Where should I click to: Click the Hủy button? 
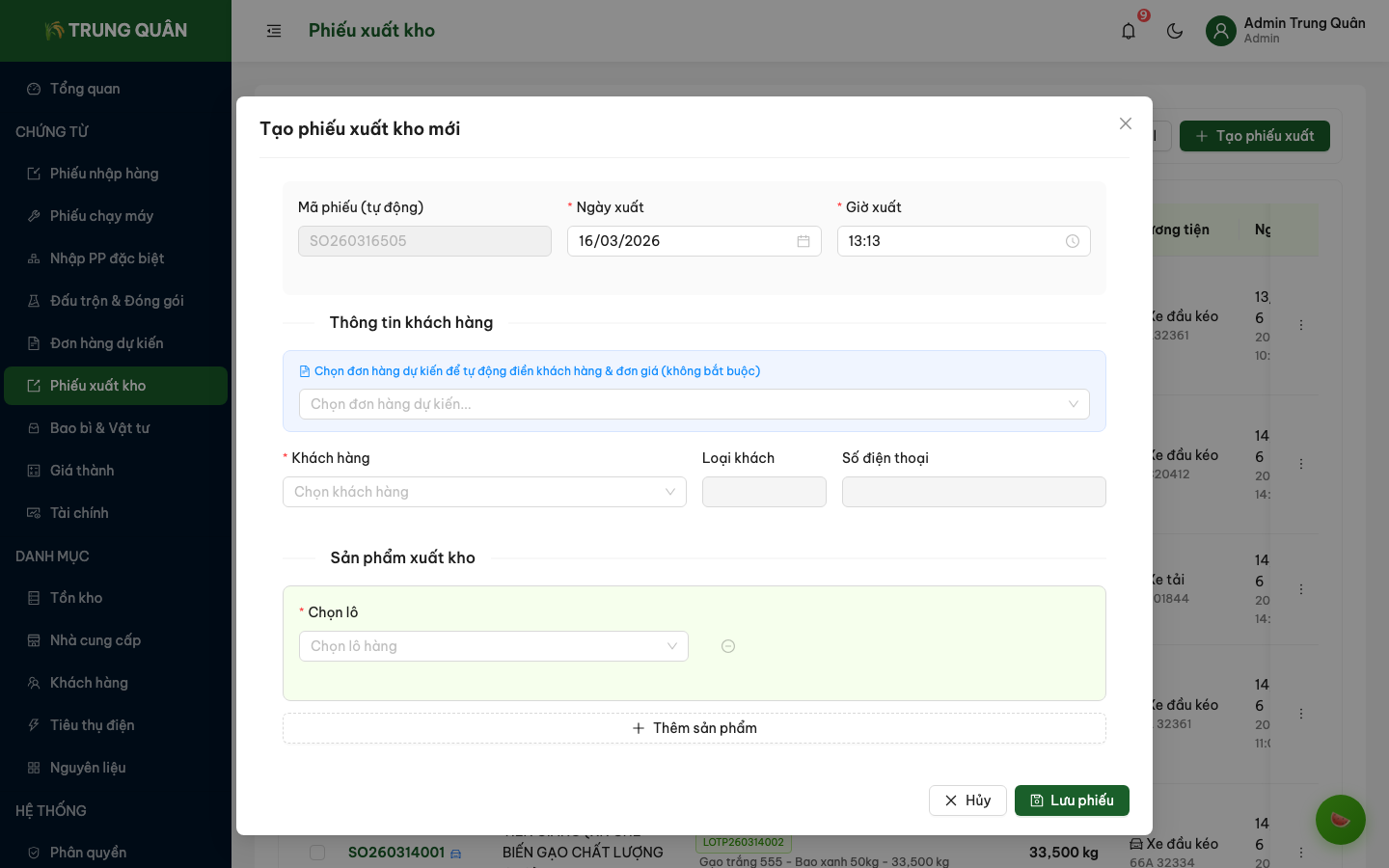point(967,800)
